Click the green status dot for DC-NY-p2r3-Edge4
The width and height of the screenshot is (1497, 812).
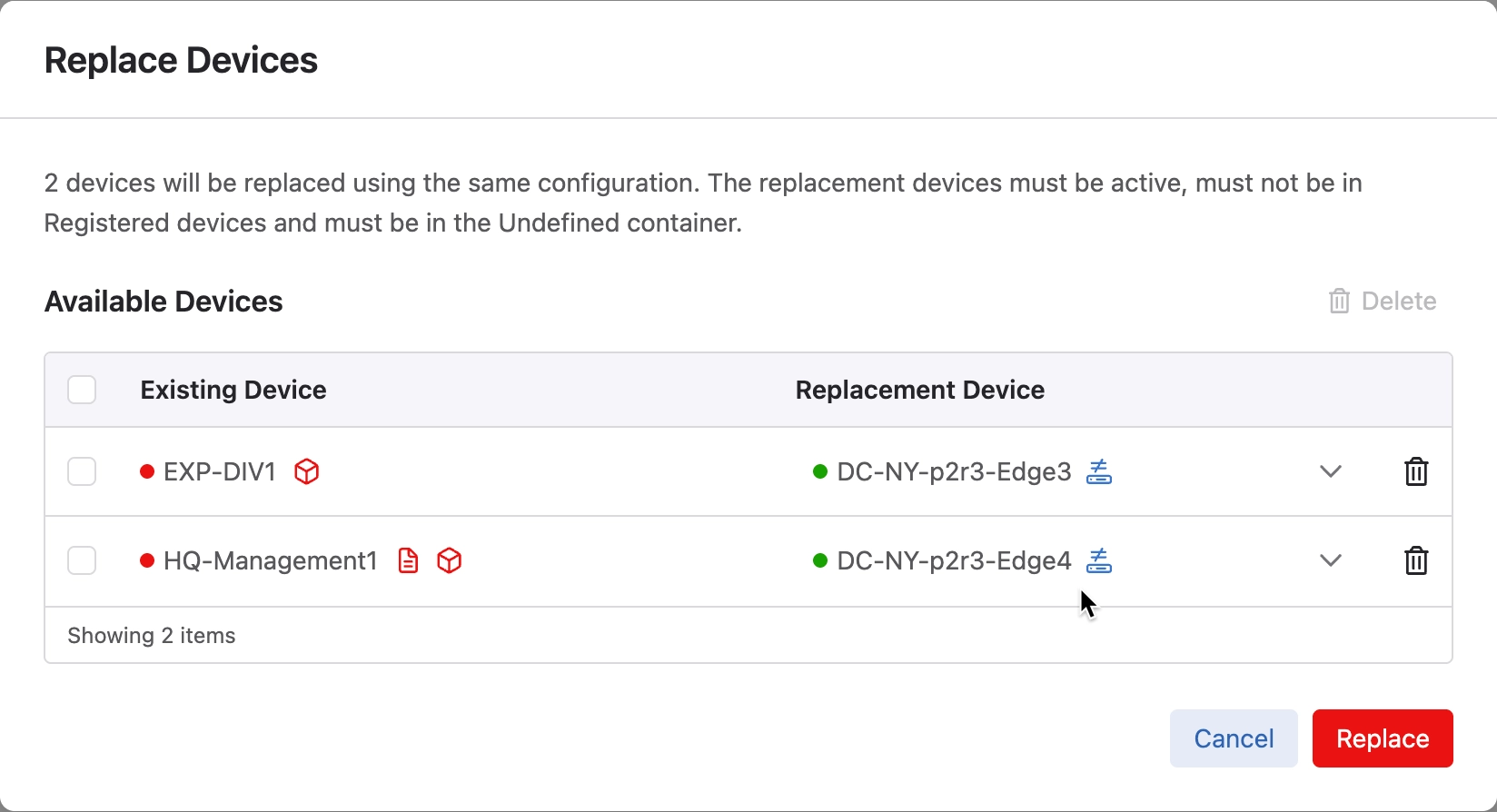pyautogui.click(x=820, y=560)
